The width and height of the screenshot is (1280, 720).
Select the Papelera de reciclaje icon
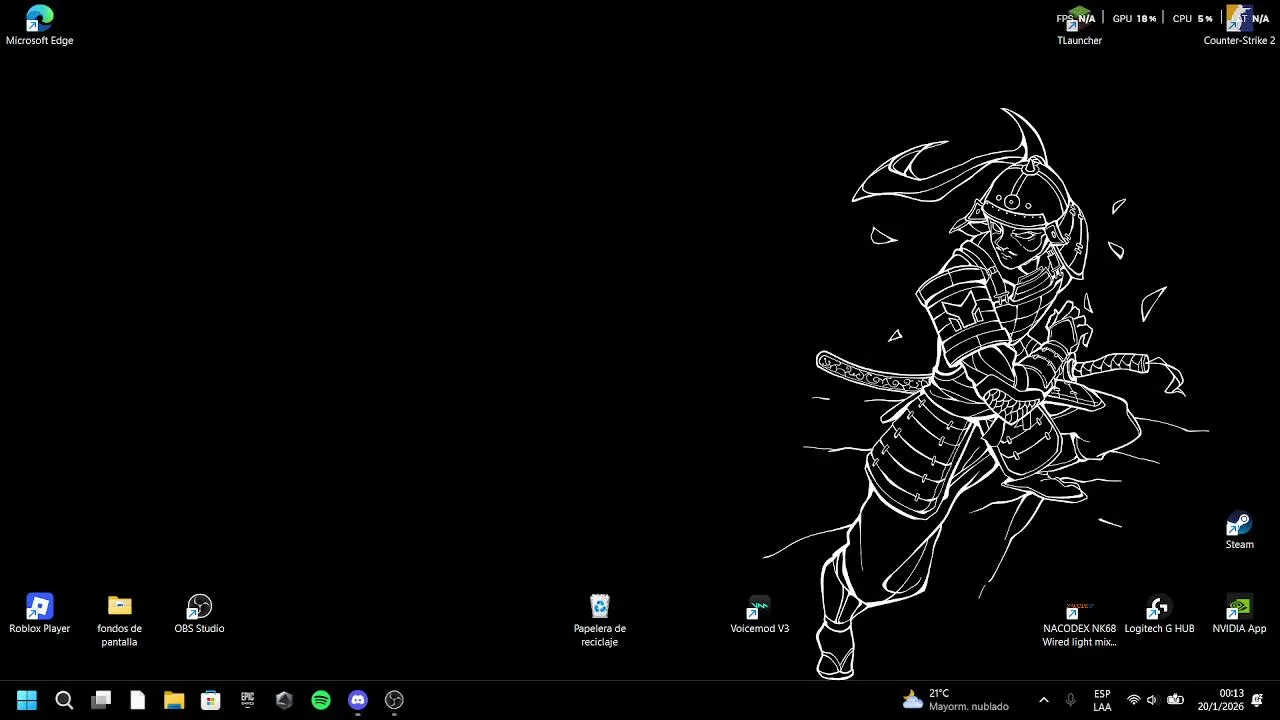(x=599, y=621)
